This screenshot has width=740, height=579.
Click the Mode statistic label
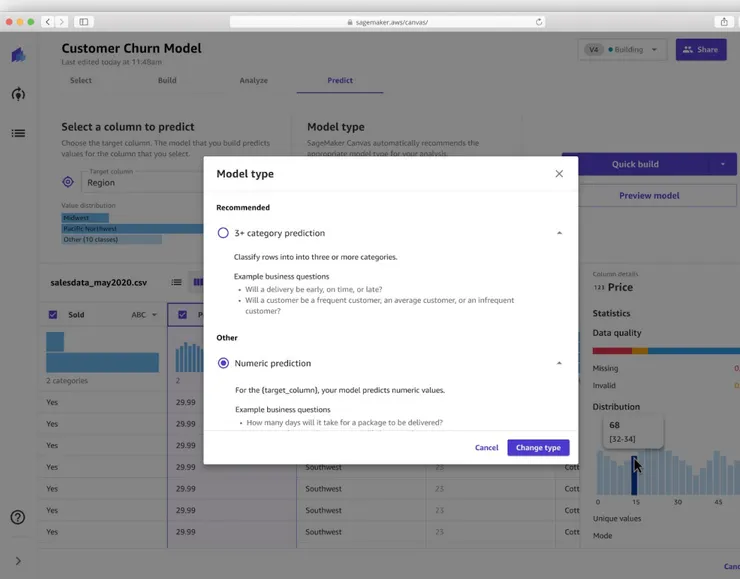tap(602, 536)
